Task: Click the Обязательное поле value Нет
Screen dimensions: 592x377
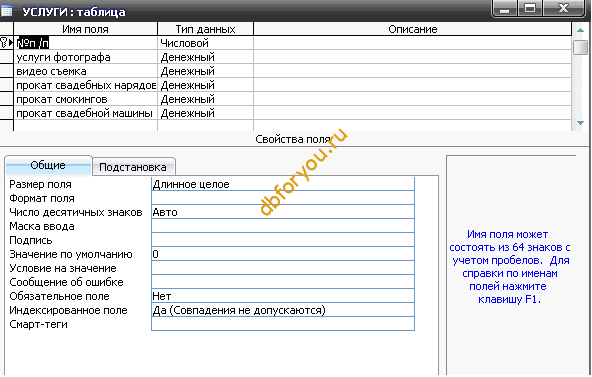Action: (283, 296)
